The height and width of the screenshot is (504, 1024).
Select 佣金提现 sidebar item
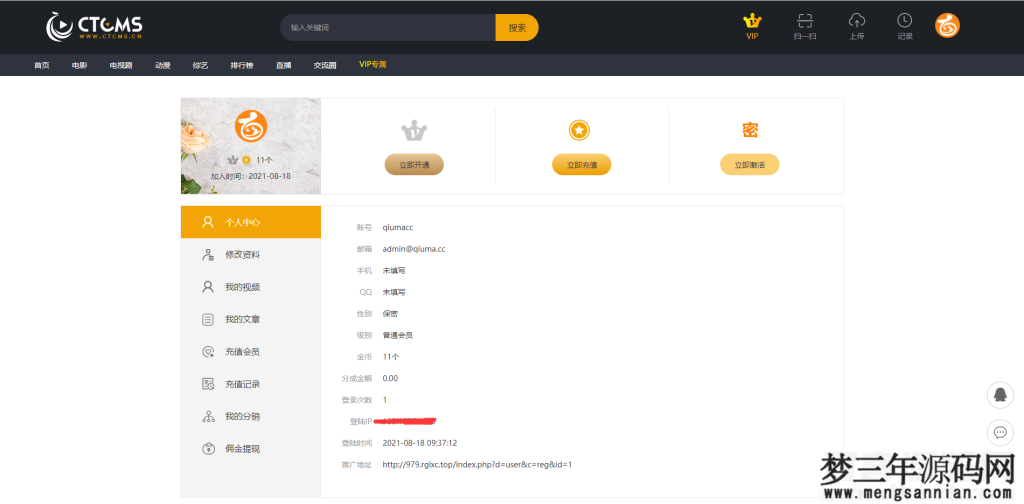point(251,449)
